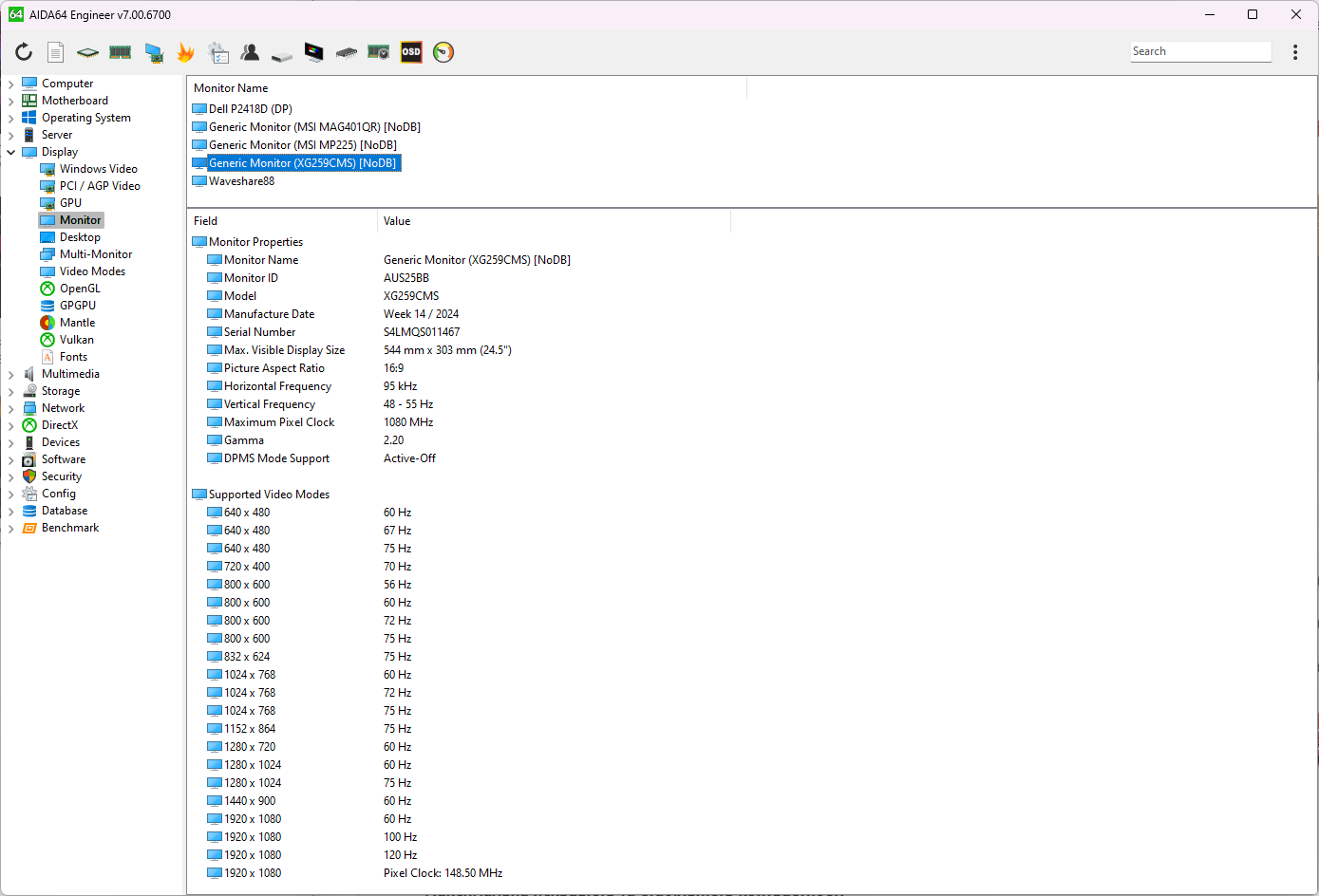
Task: Expand the Network tree node
Action: (x=11, y=409)
